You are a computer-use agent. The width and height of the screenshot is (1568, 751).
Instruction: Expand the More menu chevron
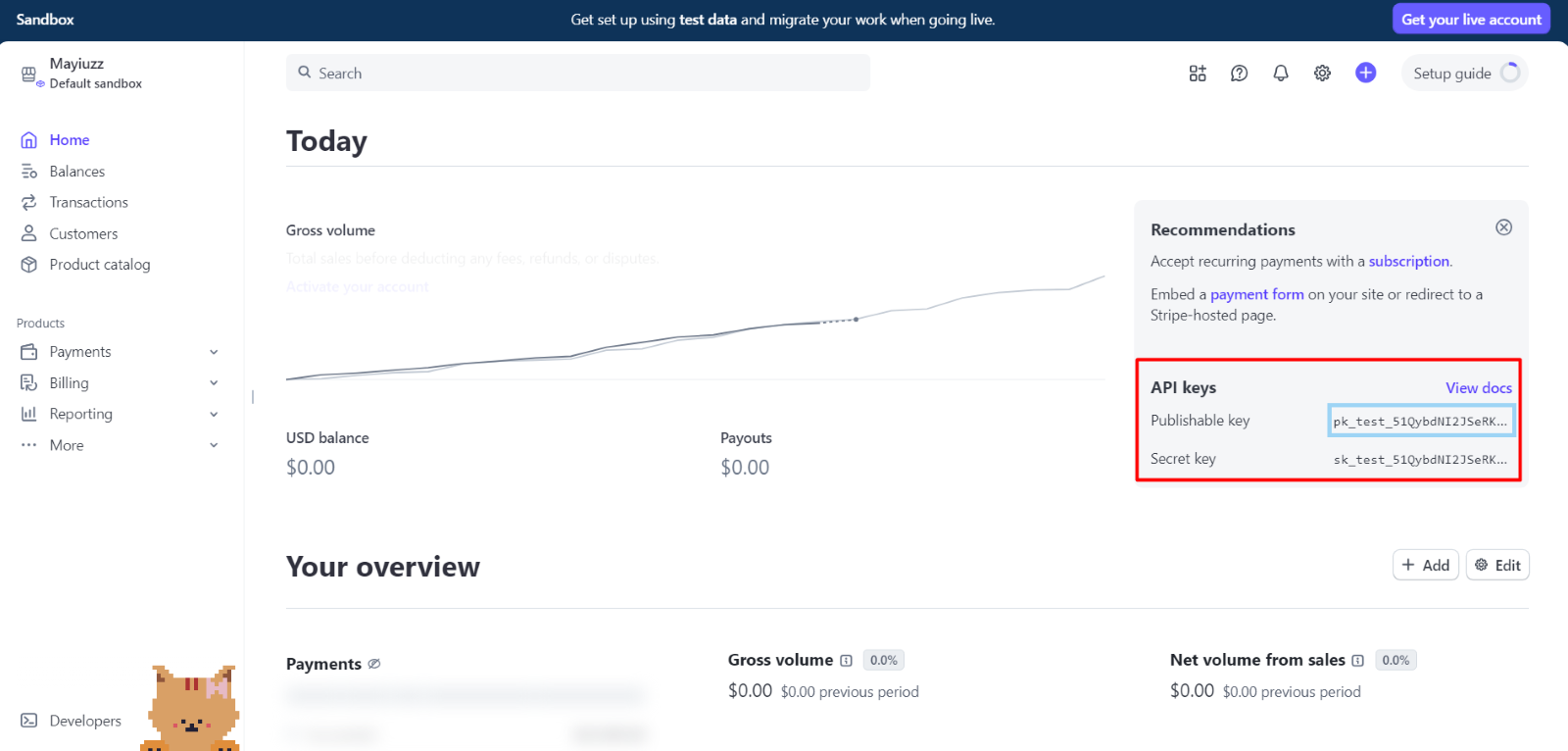click(x=214, y=445)
